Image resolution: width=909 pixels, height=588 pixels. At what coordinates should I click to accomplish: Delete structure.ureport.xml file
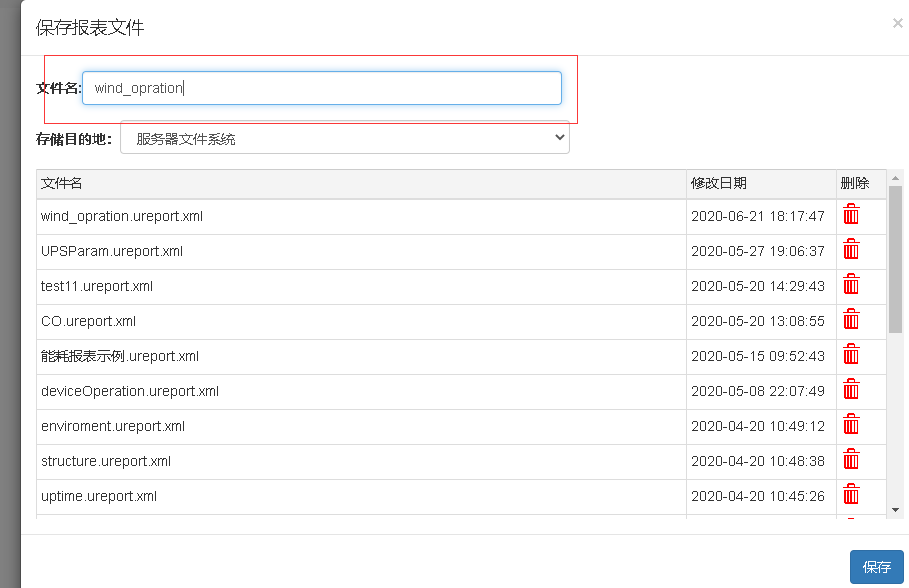(x=850, y=459)
